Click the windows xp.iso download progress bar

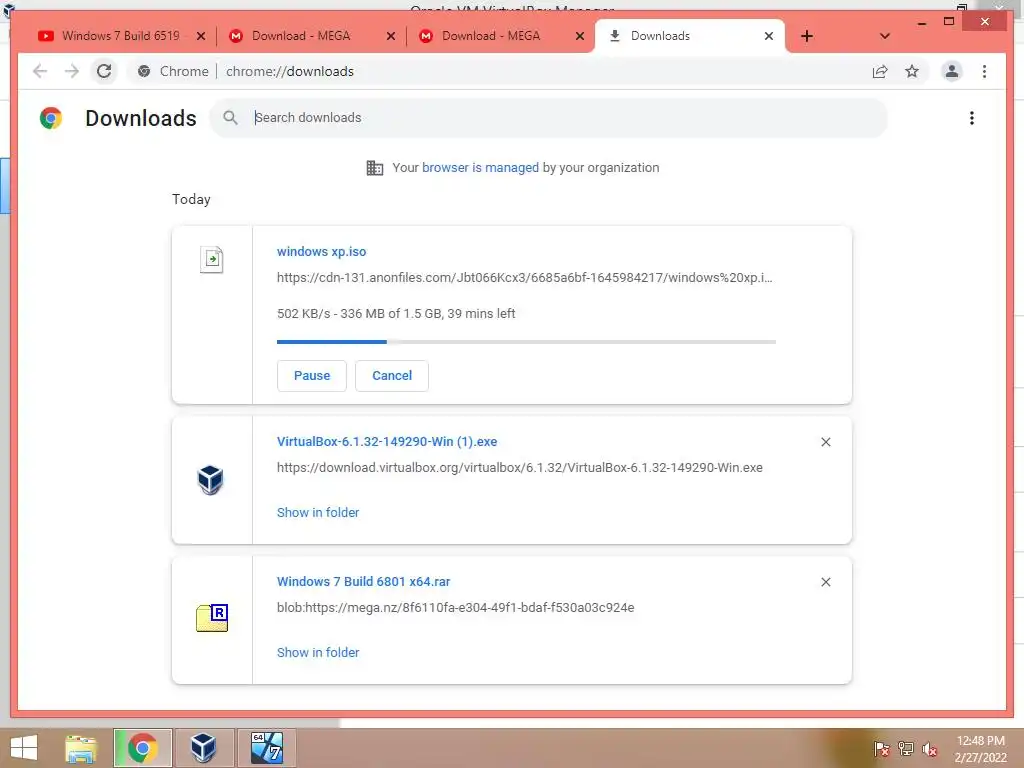tap(526, 342)
